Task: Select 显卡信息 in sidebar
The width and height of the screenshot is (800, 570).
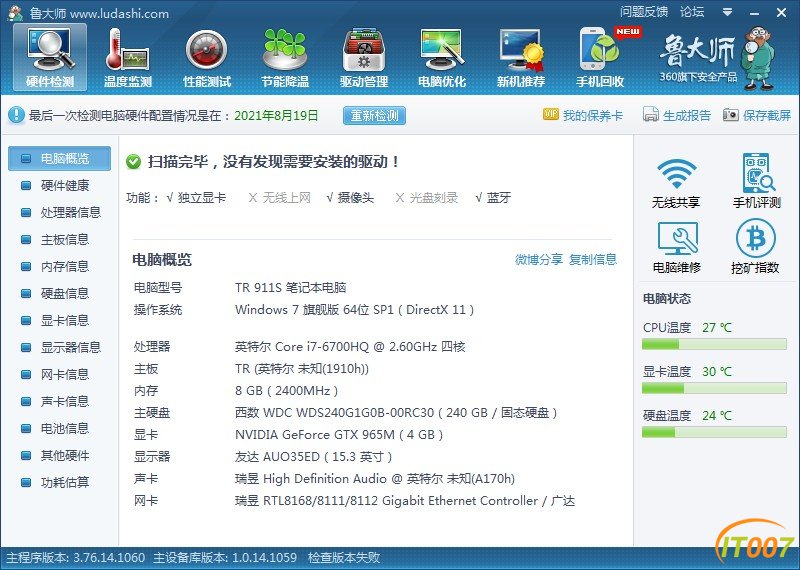Action: 59,321
